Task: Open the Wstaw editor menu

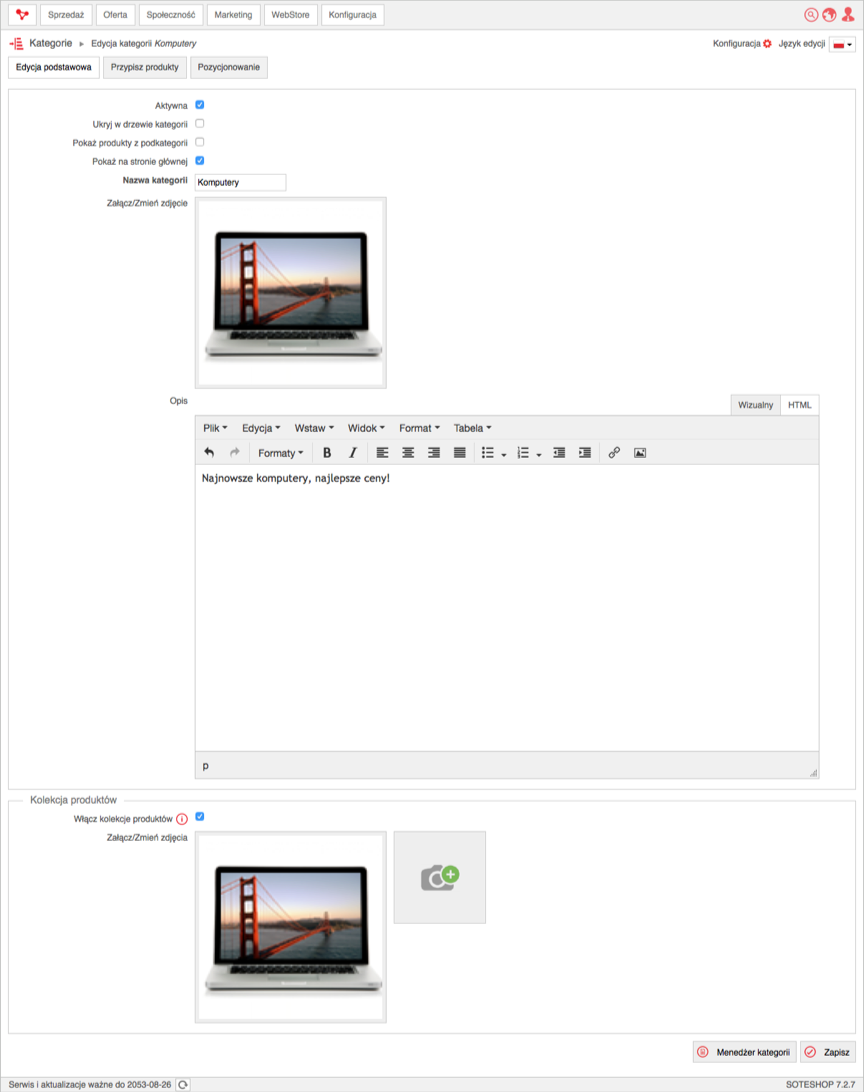Action: [314, 428]
